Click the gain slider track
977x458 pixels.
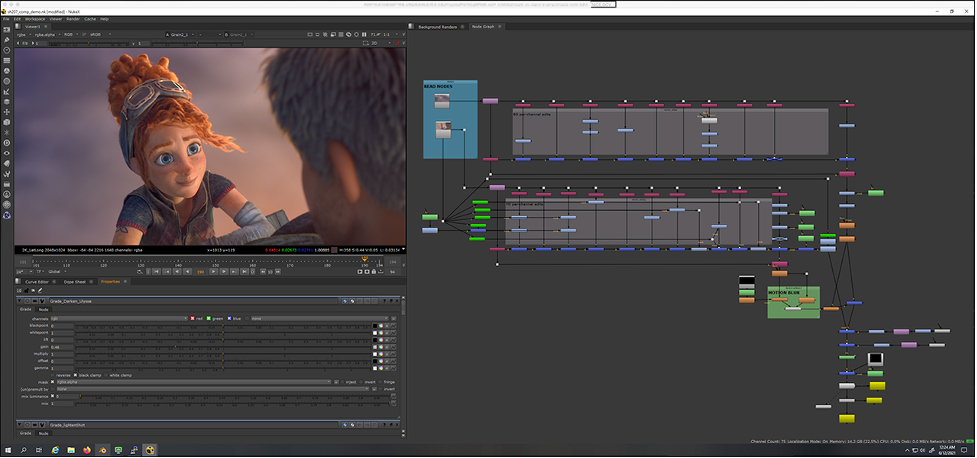(222, 347)
